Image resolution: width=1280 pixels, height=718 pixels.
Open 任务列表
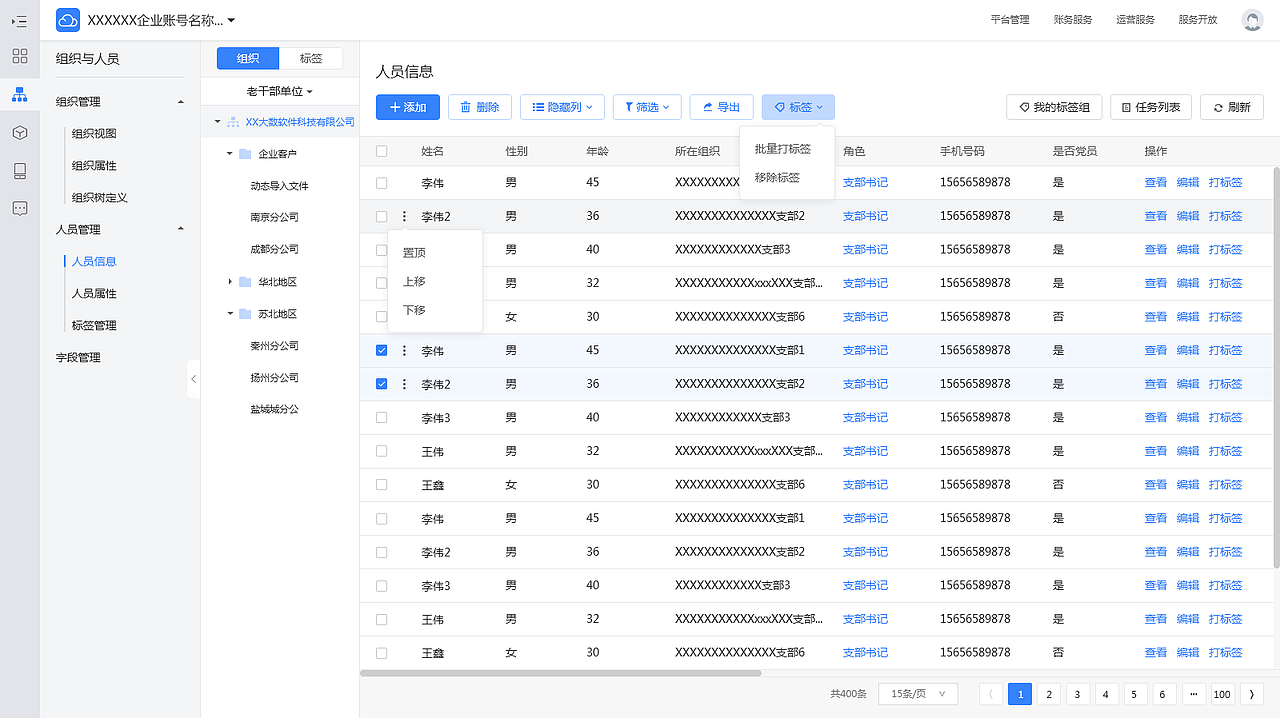coord(1151,107)
